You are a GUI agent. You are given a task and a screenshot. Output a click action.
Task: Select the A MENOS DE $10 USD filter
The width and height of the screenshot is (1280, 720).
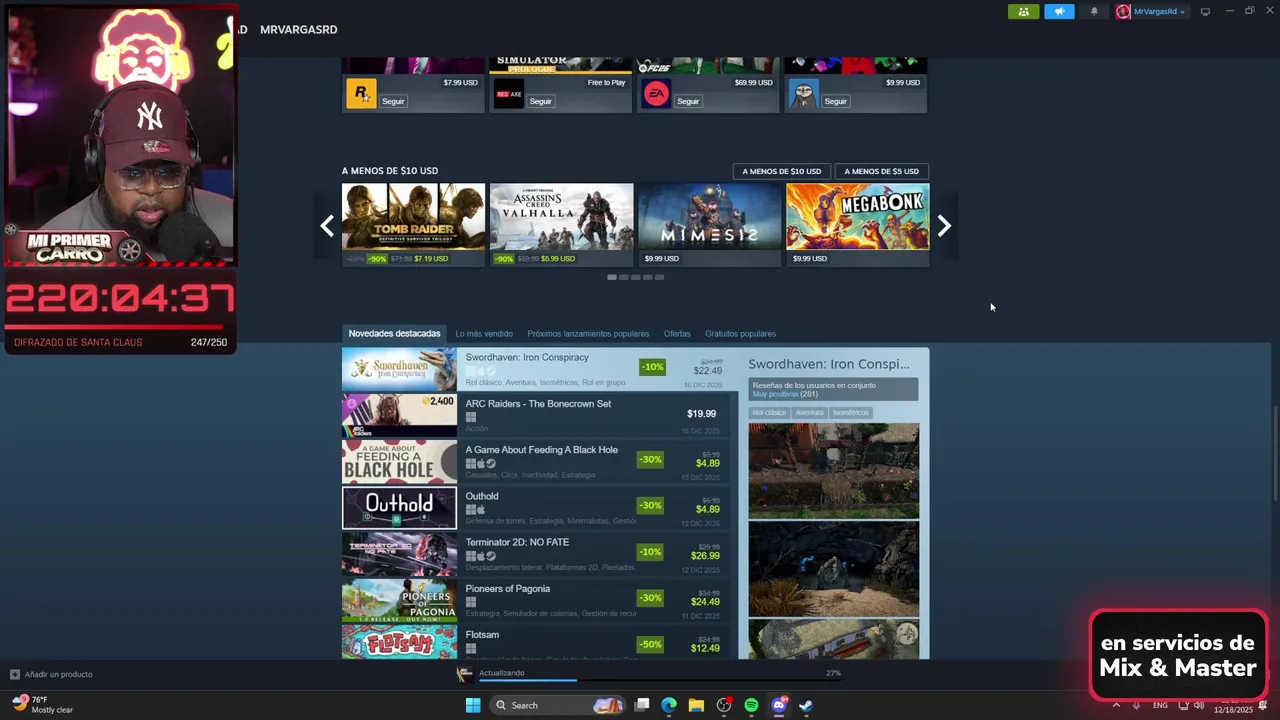[781, 171]
